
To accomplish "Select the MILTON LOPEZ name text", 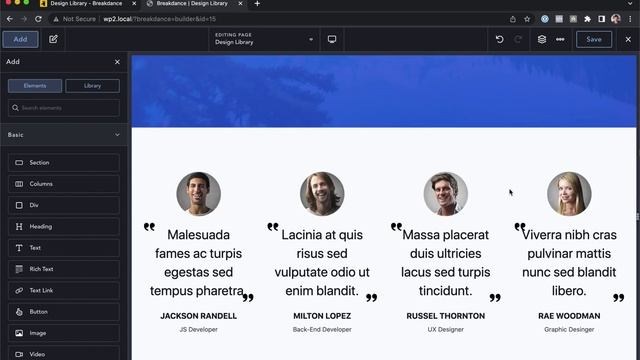I will click(x=322, y=316).
